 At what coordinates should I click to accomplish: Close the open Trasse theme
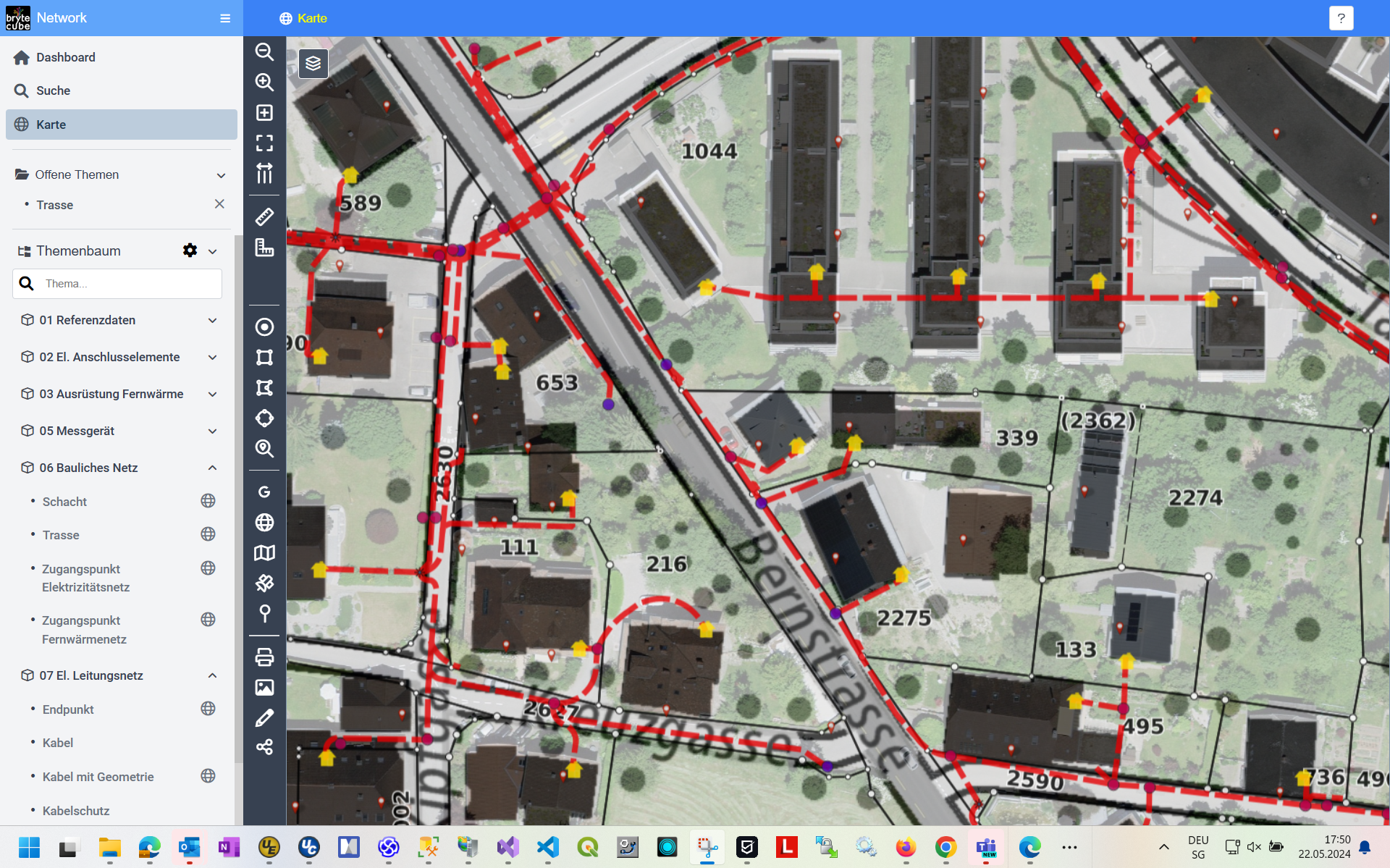coord(219,204)
